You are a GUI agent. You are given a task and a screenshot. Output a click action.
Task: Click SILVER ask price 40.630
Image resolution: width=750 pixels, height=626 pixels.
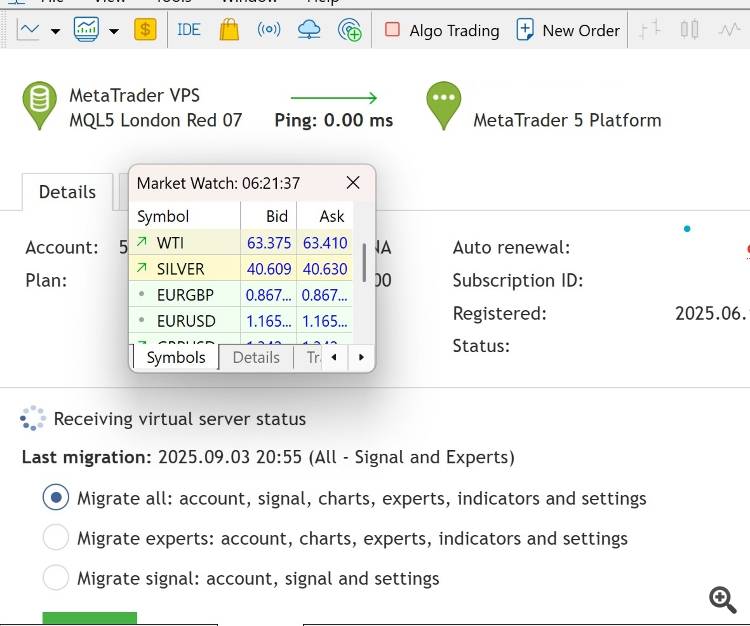coord(325,269)
